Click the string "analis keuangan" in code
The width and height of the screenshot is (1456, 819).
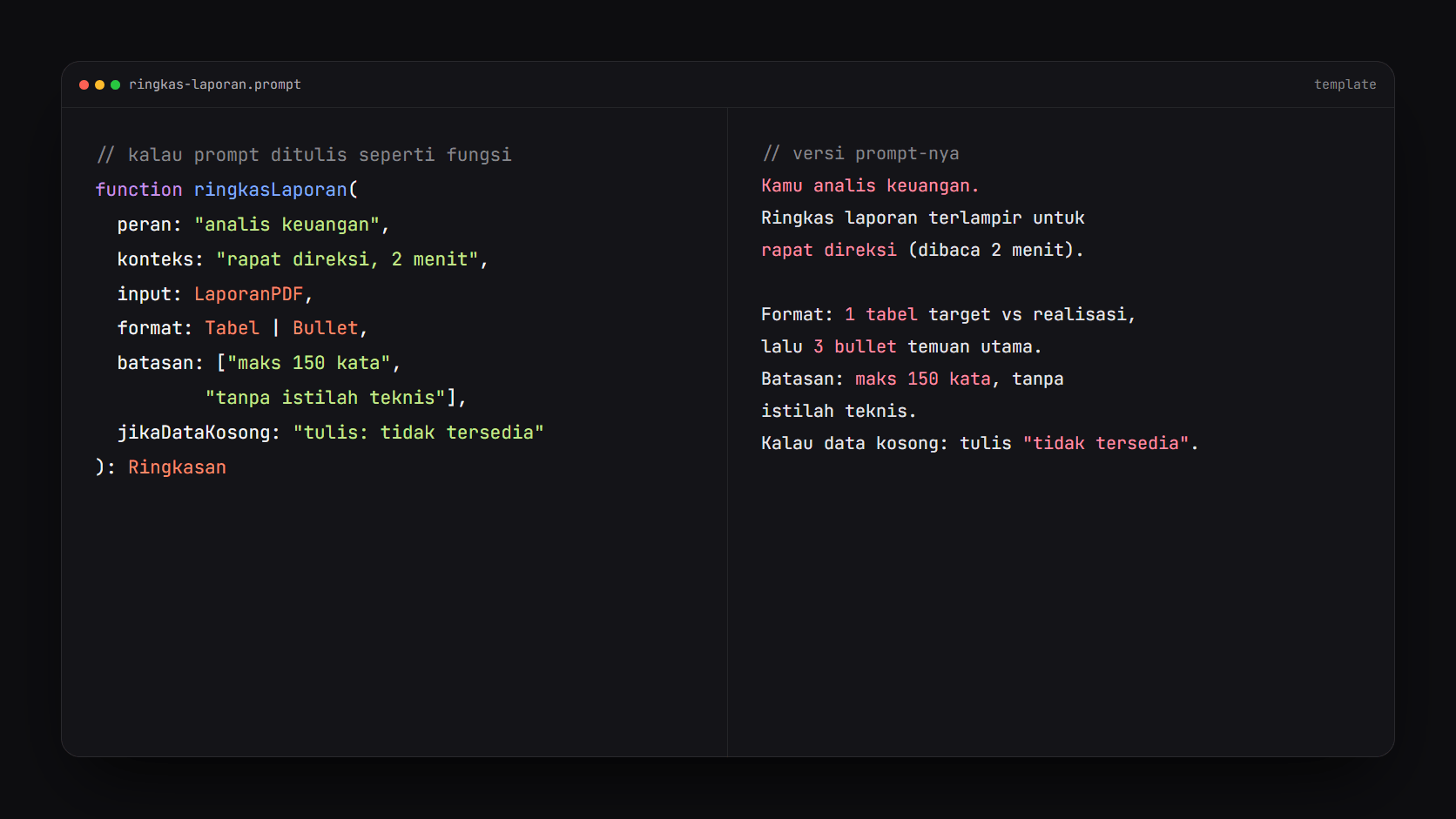tap(287, 225)
